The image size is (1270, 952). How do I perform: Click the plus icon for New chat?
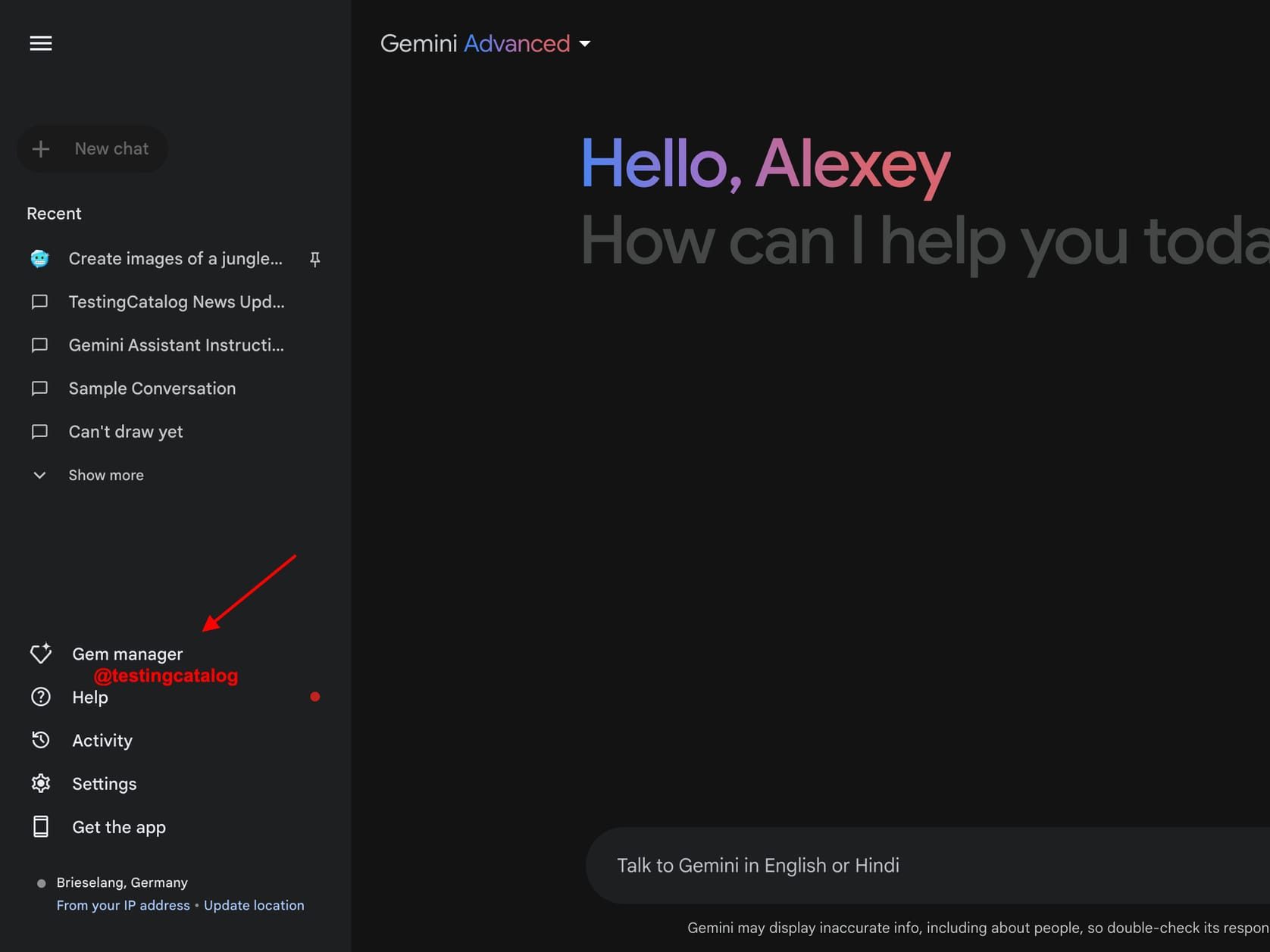(x=41, y=149)
